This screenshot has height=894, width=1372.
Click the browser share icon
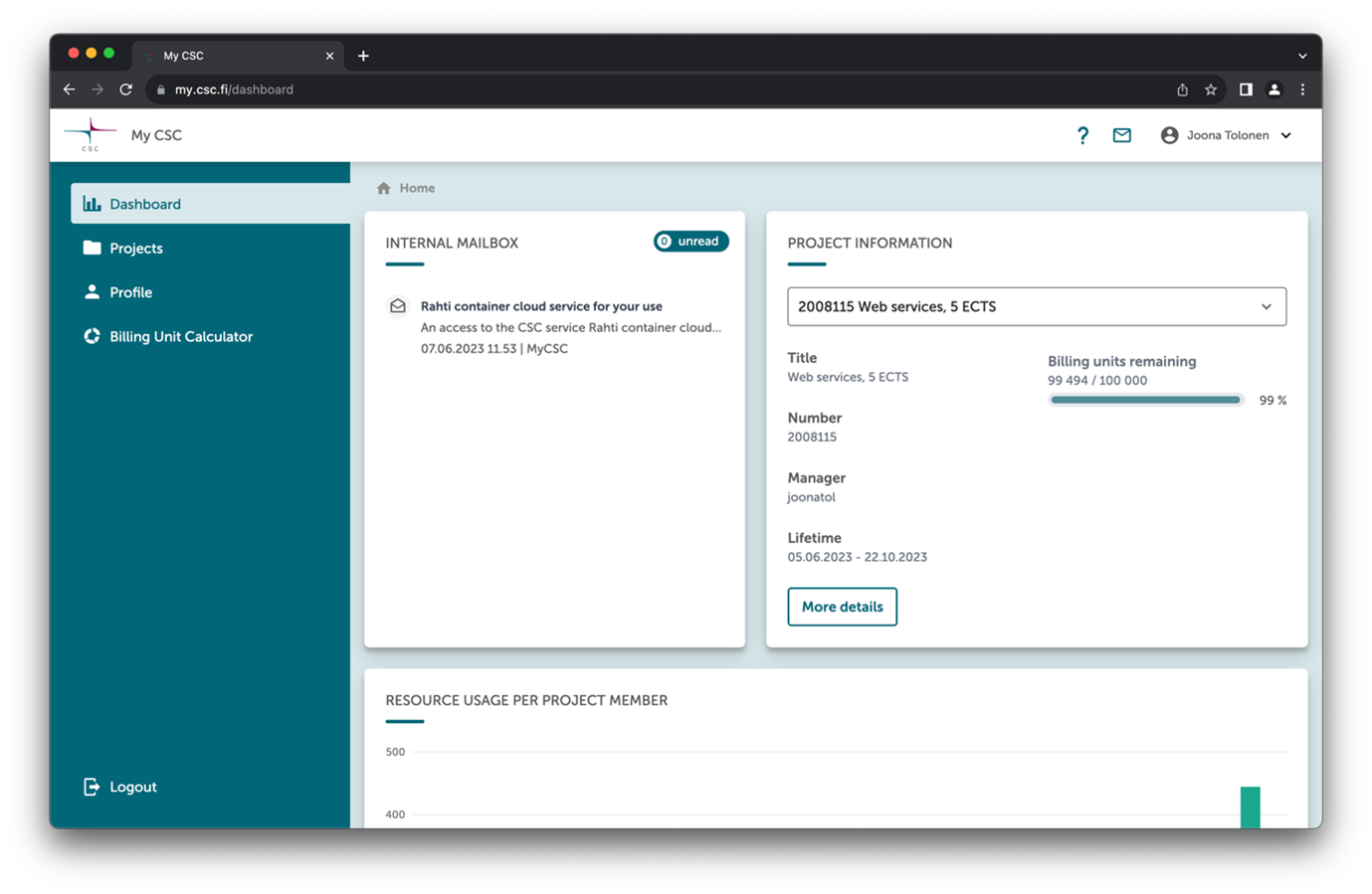pyautogui.click(x=1182, y=89)
